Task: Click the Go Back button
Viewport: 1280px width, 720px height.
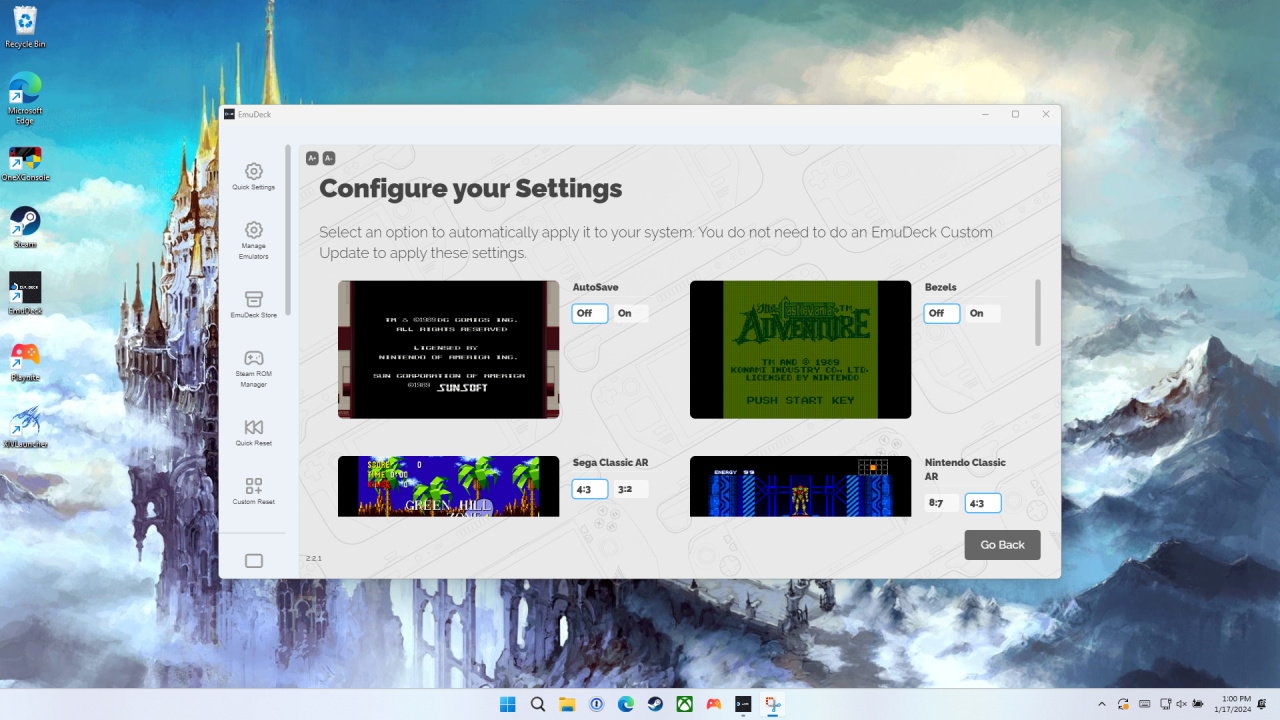Action: point(1002,544)
